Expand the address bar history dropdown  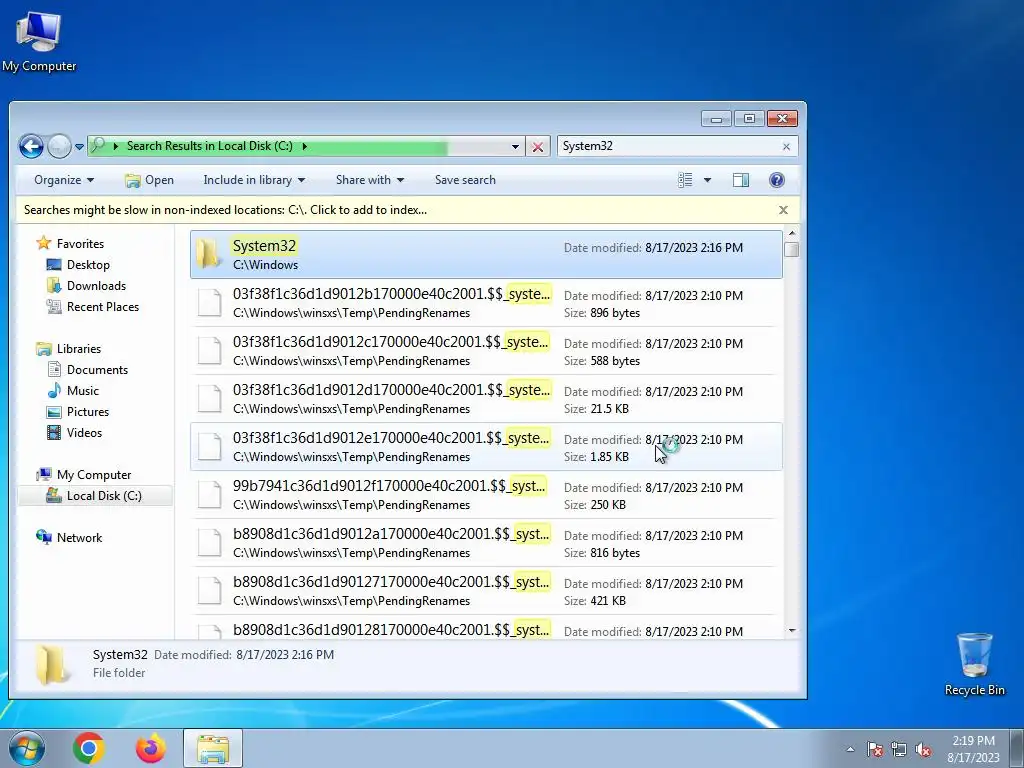click(x=515, y=146)
